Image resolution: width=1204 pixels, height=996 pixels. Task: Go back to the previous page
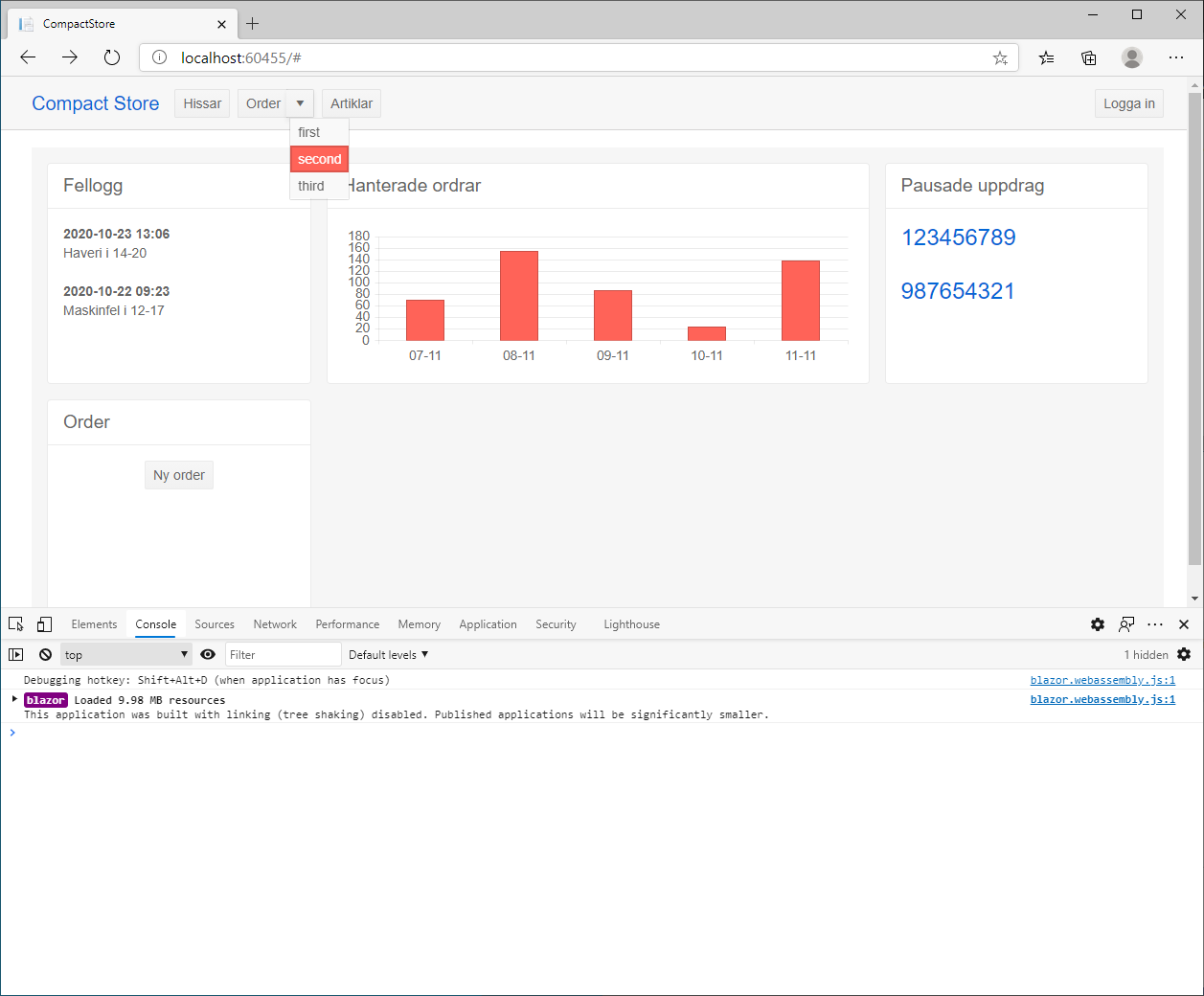(28, 57)
